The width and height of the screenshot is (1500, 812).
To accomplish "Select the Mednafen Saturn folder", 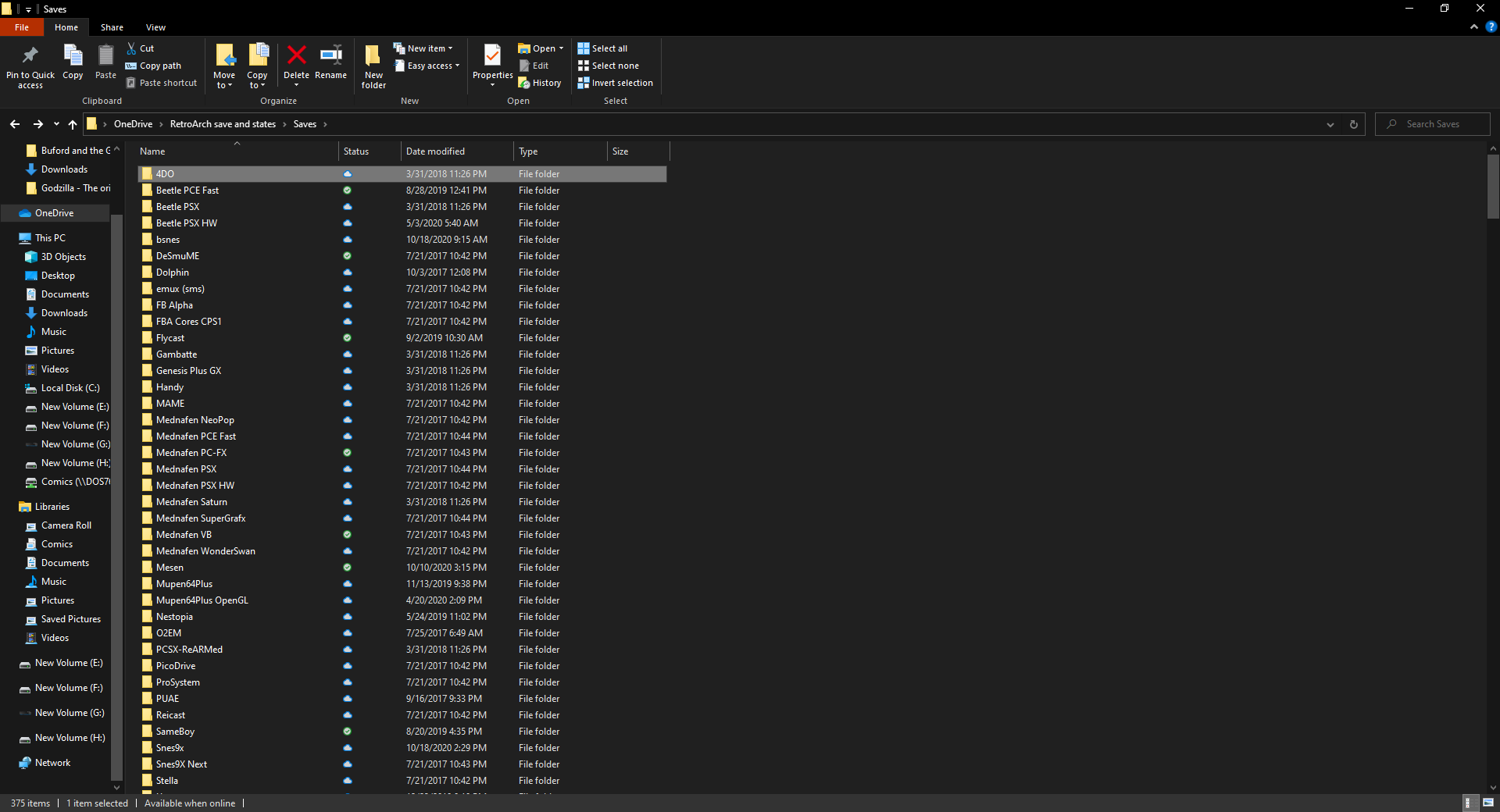I will point(402,502).
